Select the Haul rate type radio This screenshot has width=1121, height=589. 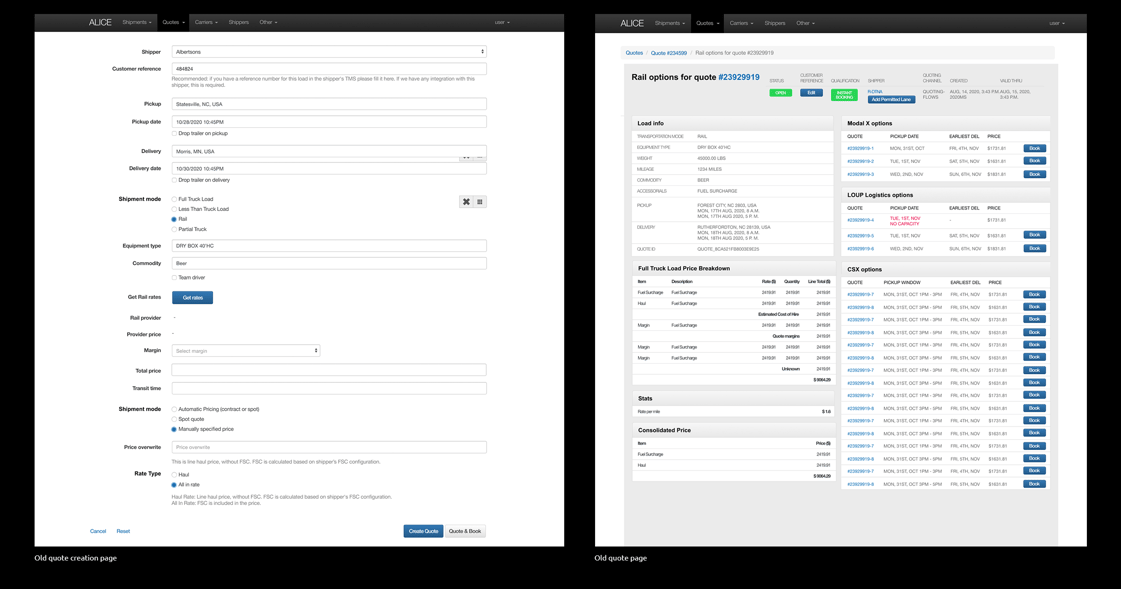point(174,475)
